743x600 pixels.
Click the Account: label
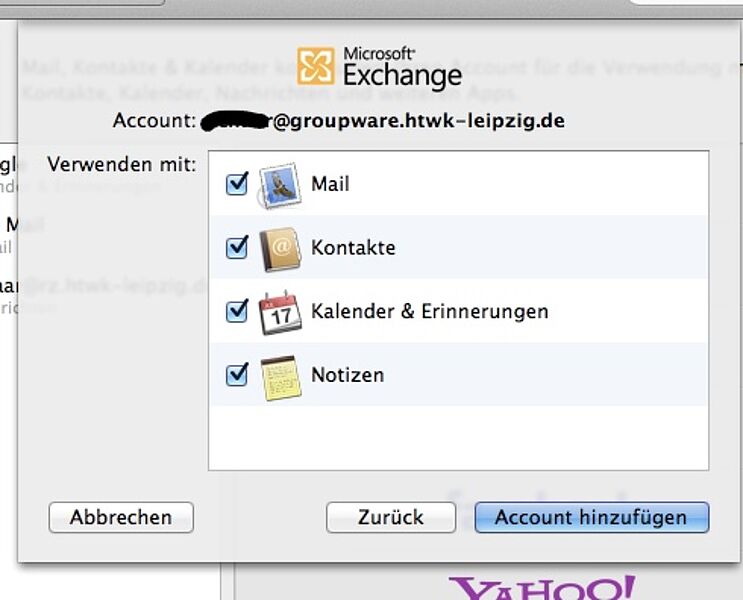(x=154, y=120)
